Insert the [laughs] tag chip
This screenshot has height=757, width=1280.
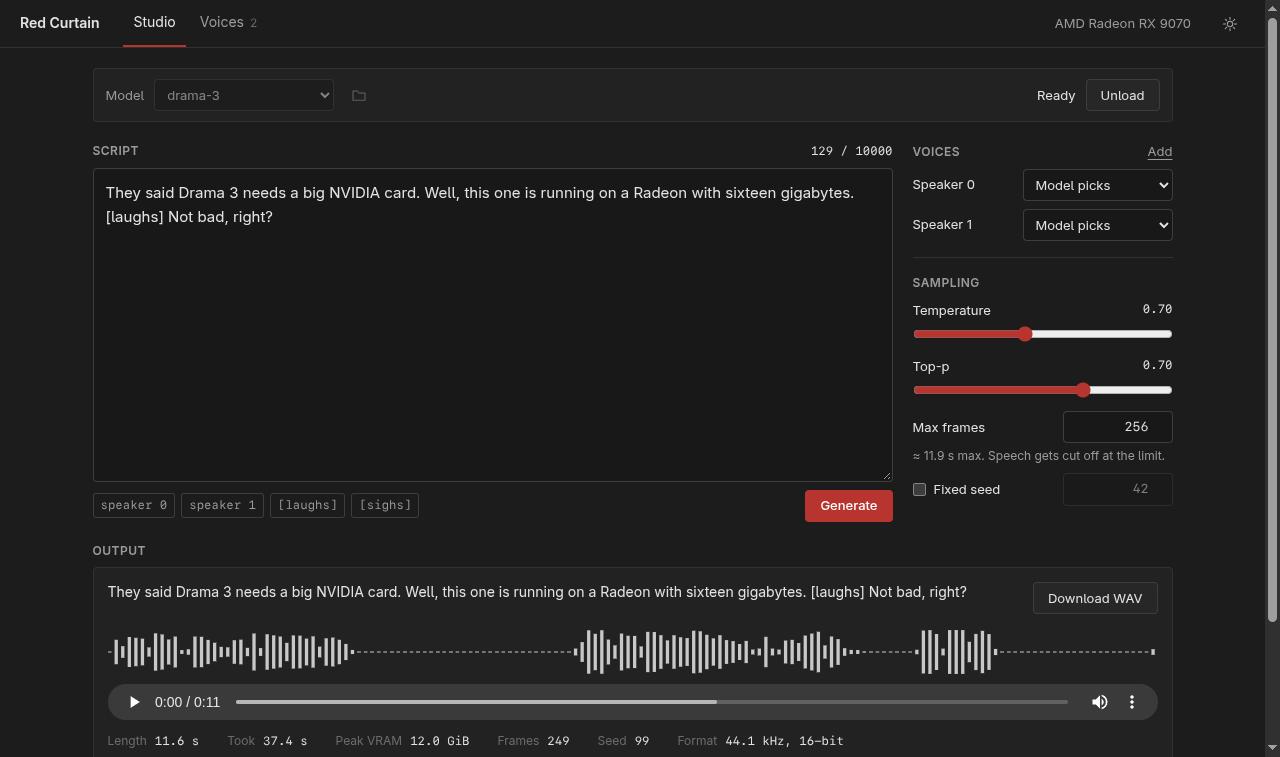click(x=307, y=505)
